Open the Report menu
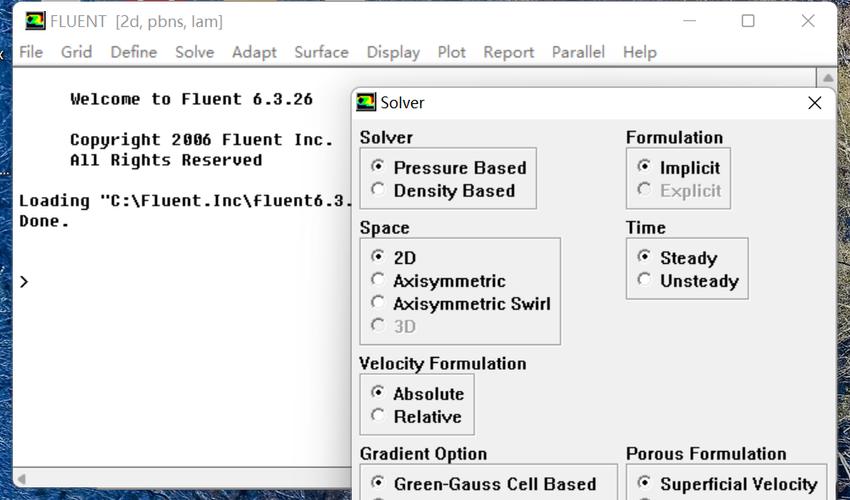850x500 pixels. tap(508, 52)
